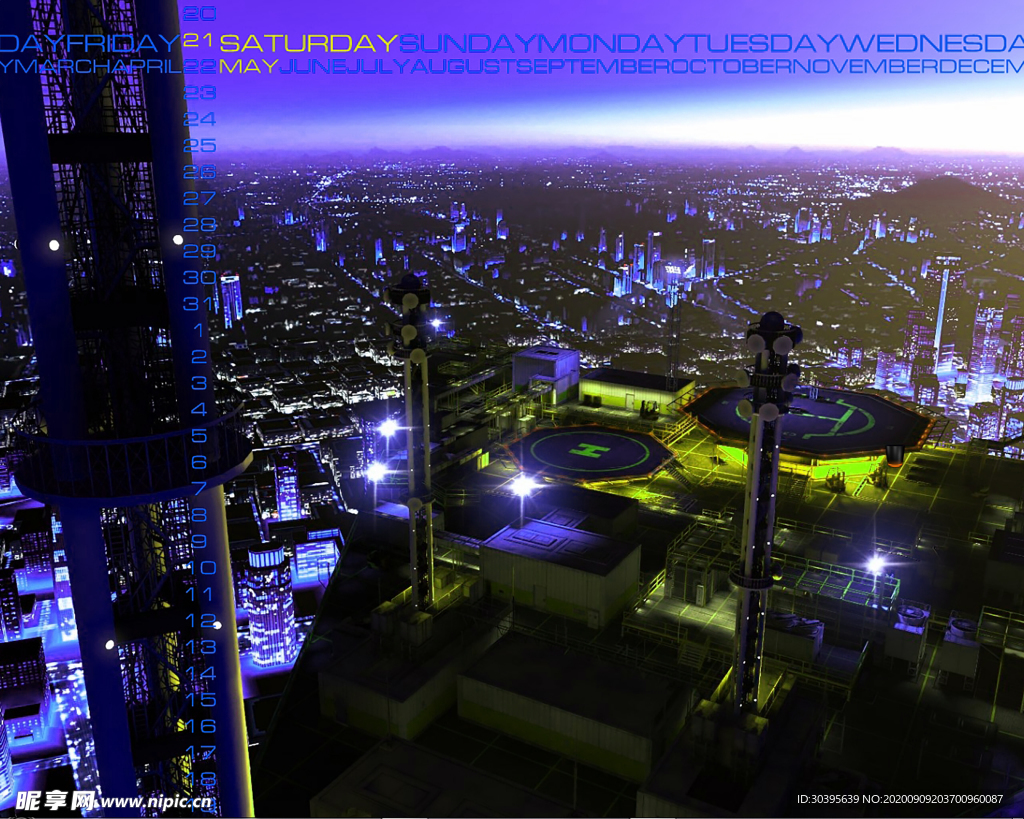Select date 5 in the date column
The image size is (1024, 819).
(x=199, y=436)
